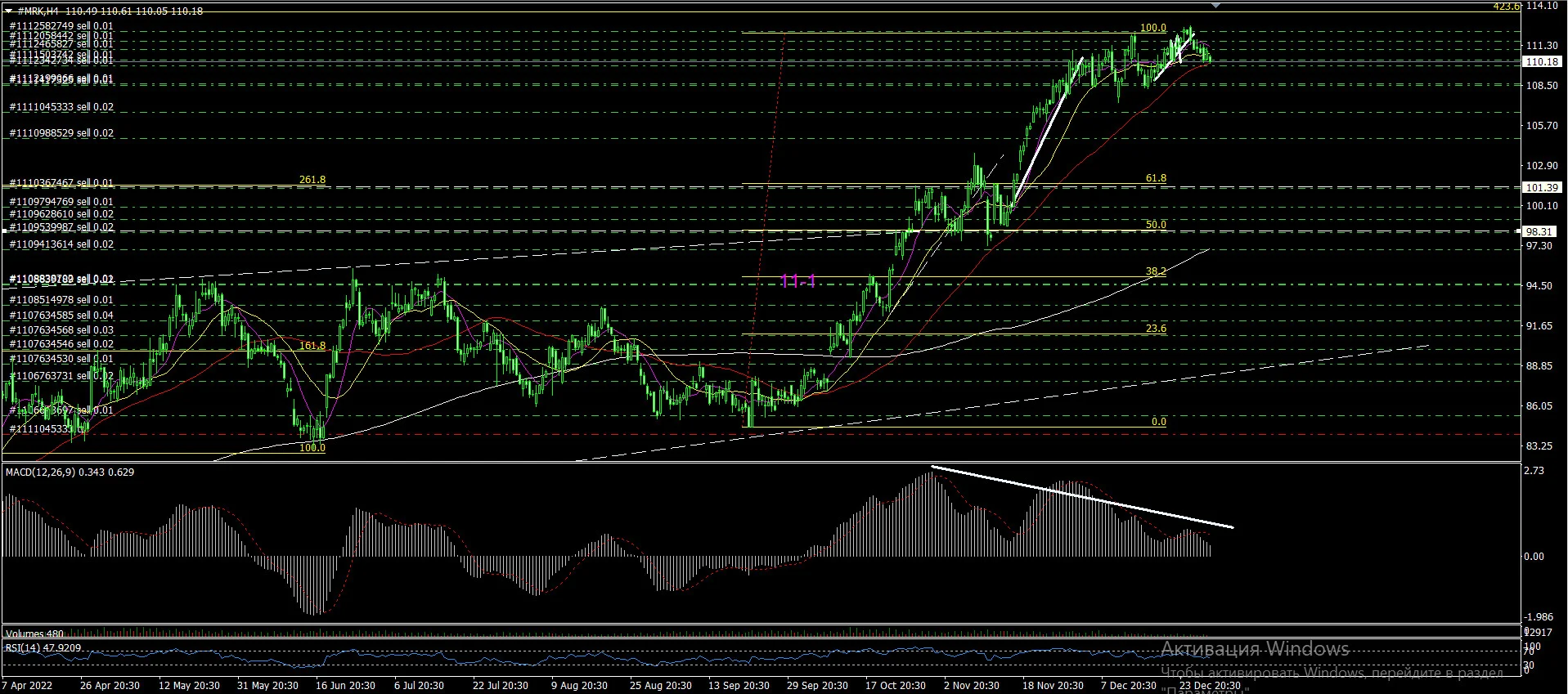
Task: Click the 16 Jun 20:30 time axis label
Action: coord(345,685)
